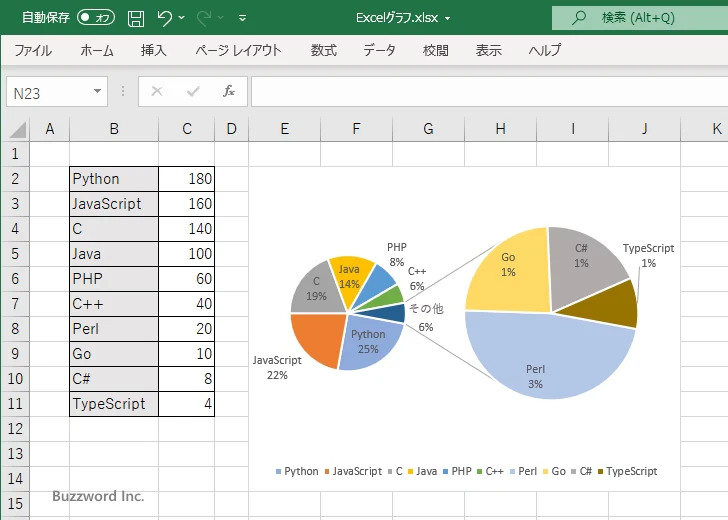Select column C header
Screen dimensions: 728x520
187,129
